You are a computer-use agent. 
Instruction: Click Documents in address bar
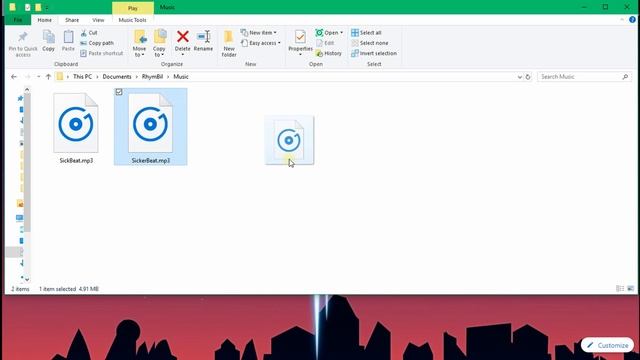tap(117, 77)
